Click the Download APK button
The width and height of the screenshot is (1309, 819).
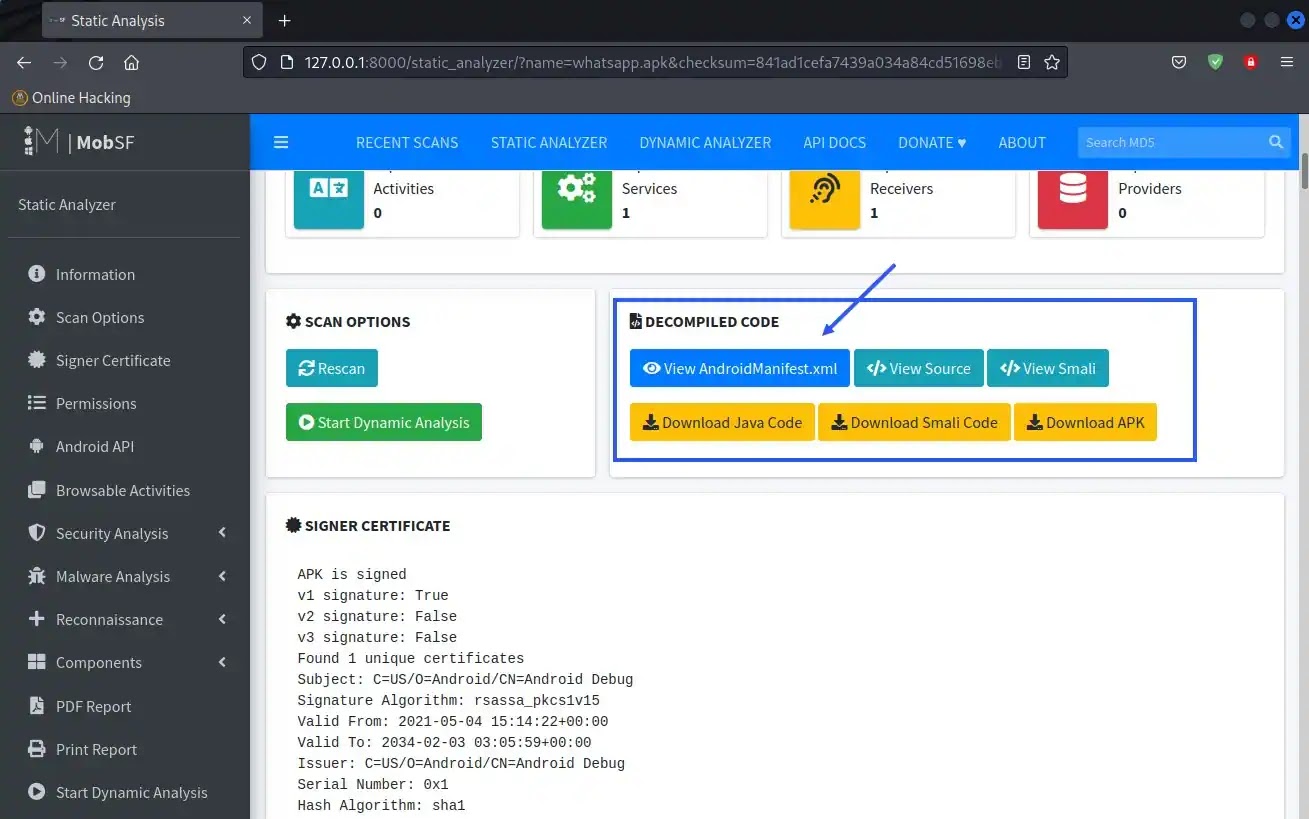pyautogui.click(x=1085, y=422)
